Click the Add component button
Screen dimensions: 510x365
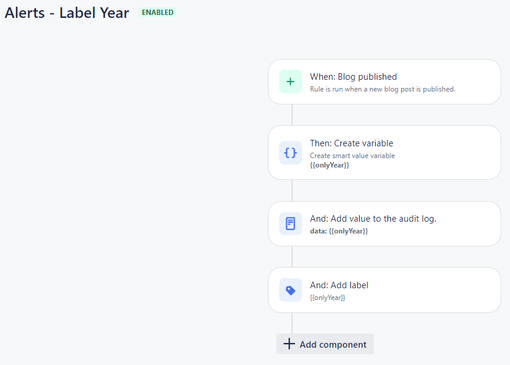(325, 344)
